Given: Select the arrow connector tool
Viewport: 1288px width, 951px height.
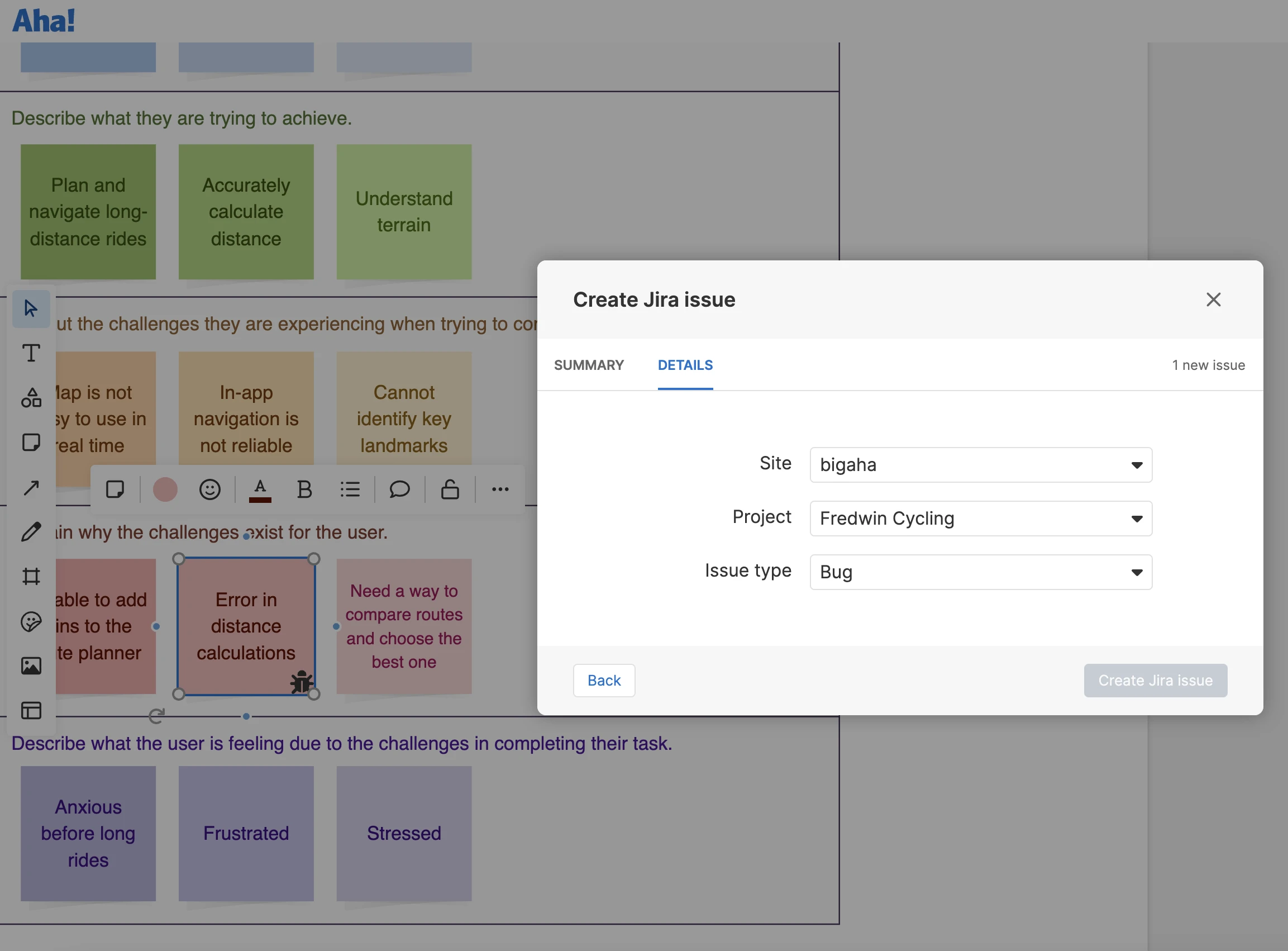Looking at the screenshot, I should (x=31, y=488).
